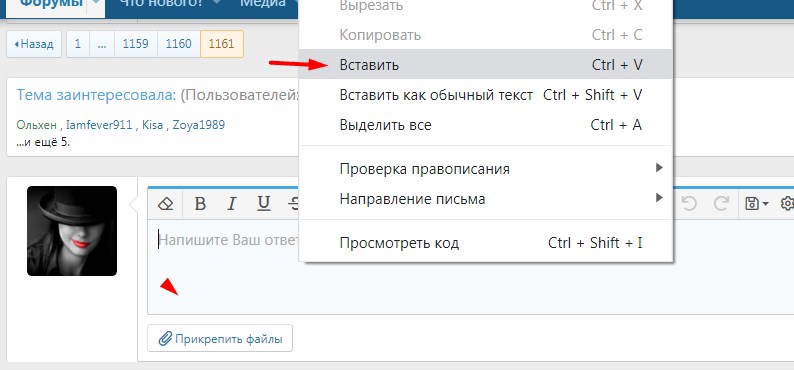Open user profile Ольхен

[x=36, y=125]
